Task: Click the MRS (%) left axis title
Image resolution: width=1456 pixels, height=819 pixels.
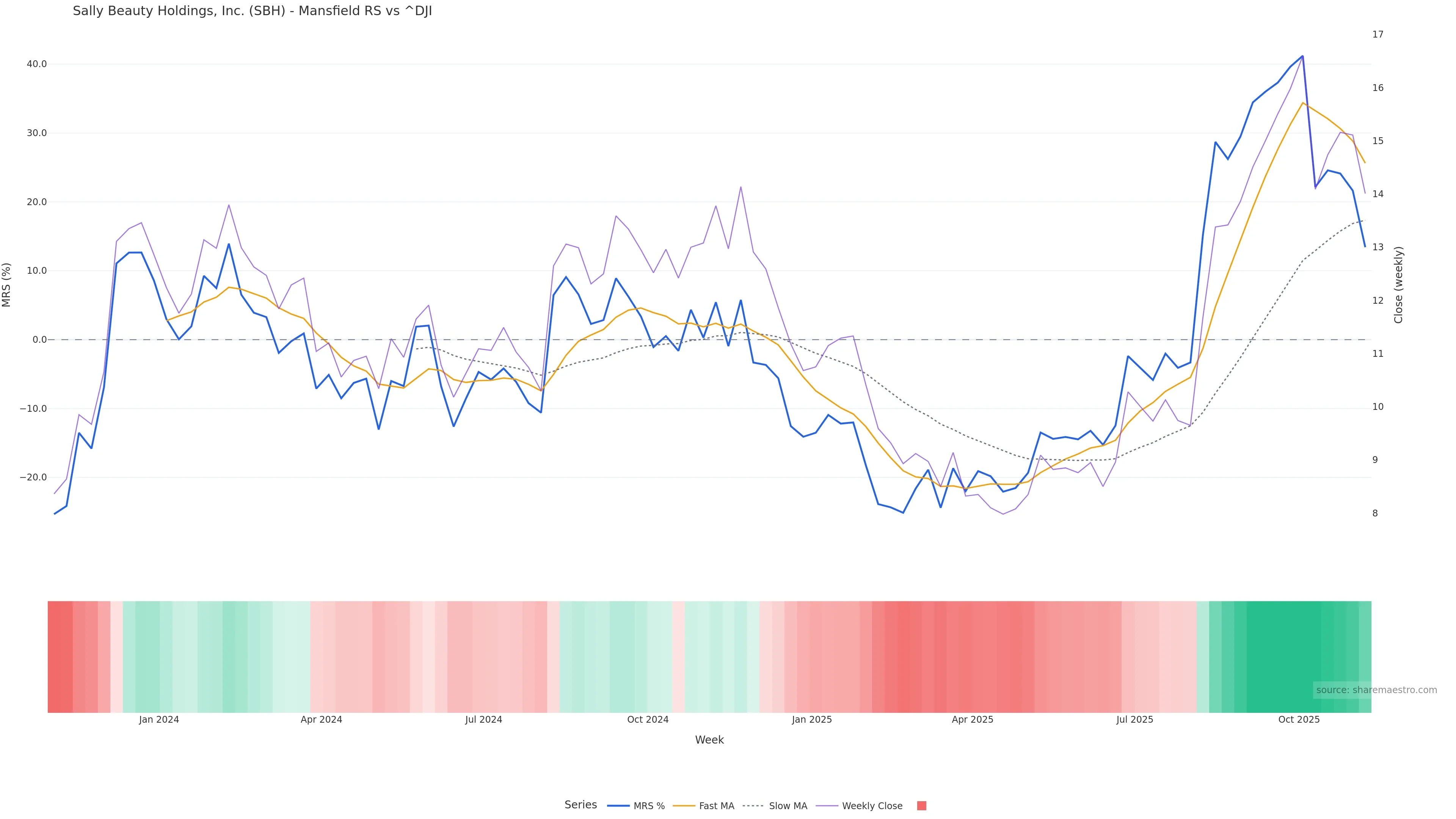Action: (x=7, y=285)
